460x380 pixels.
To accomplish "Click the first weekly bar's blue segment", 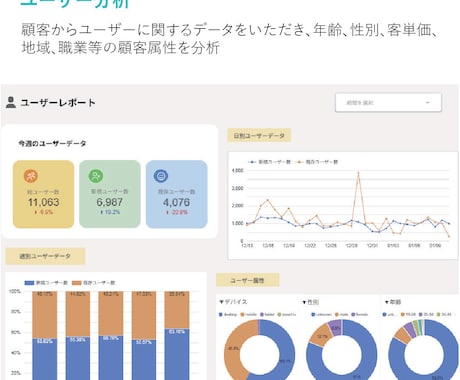I will coord(45,359).
